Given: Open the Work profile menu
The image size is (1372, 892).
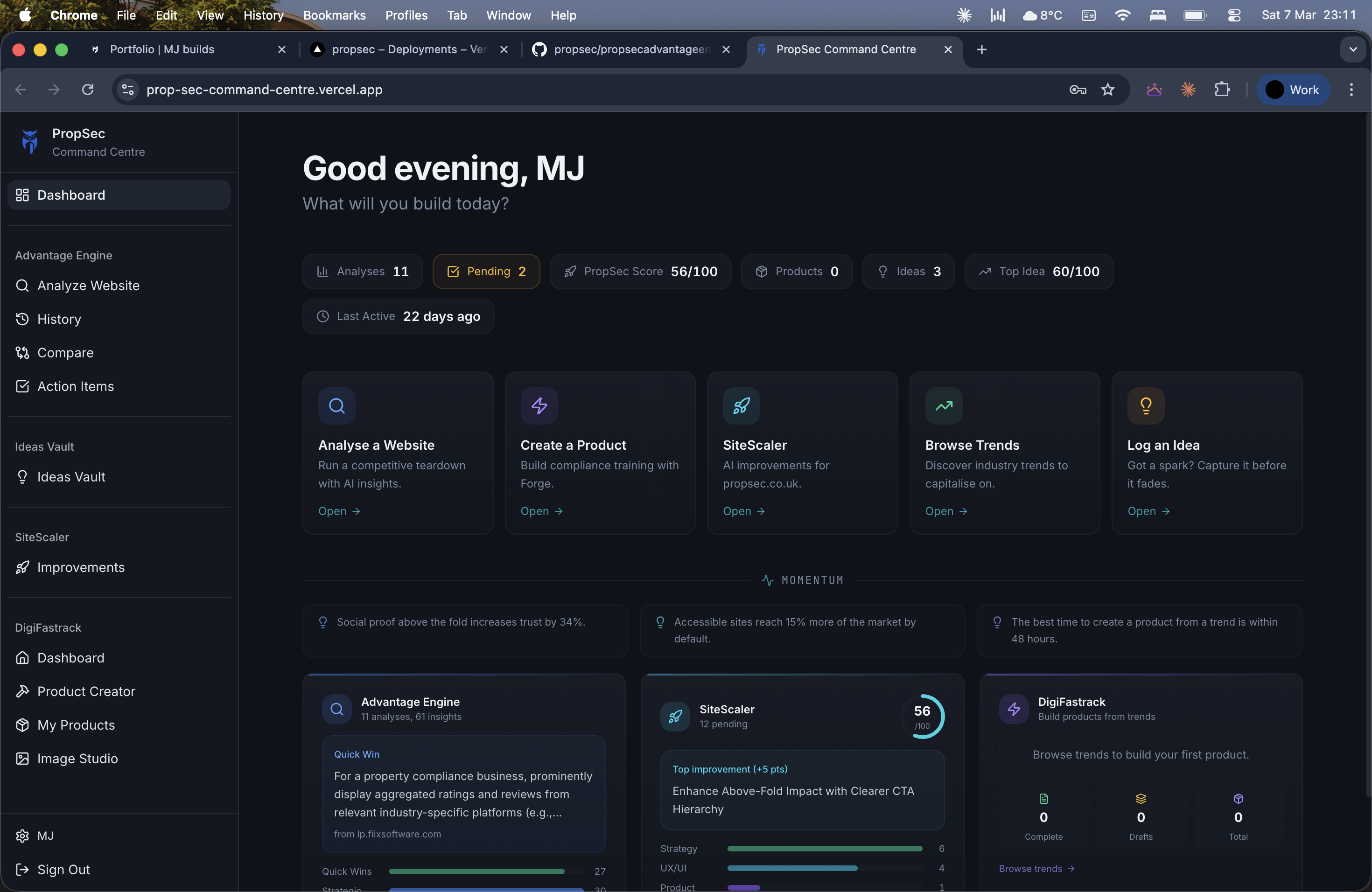Looking at the screenshot, I should tap(1293, 89).
